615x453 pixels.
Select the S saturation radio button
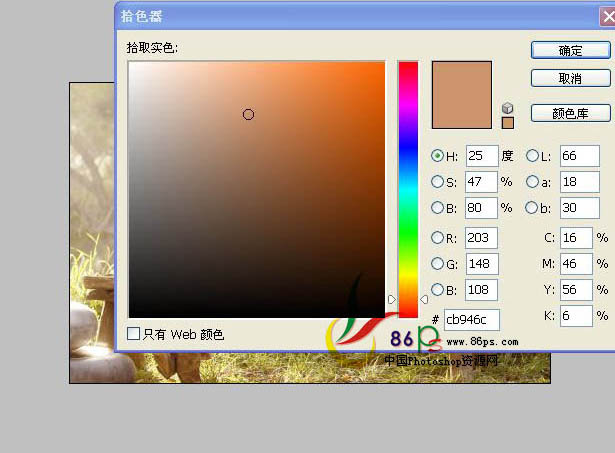437,182
